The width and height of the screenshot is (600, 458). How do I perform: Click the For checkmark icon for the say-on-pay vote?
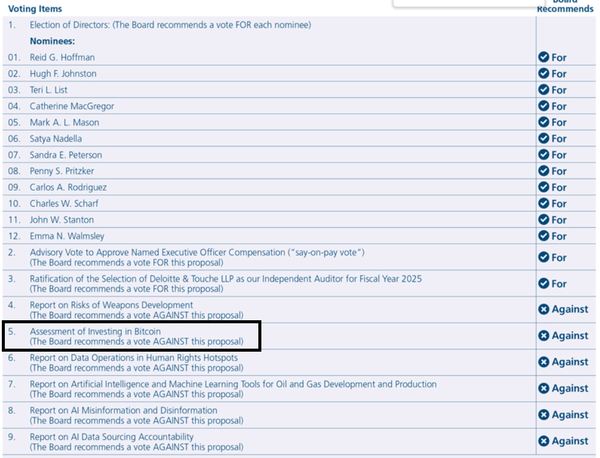coord(543,257)
